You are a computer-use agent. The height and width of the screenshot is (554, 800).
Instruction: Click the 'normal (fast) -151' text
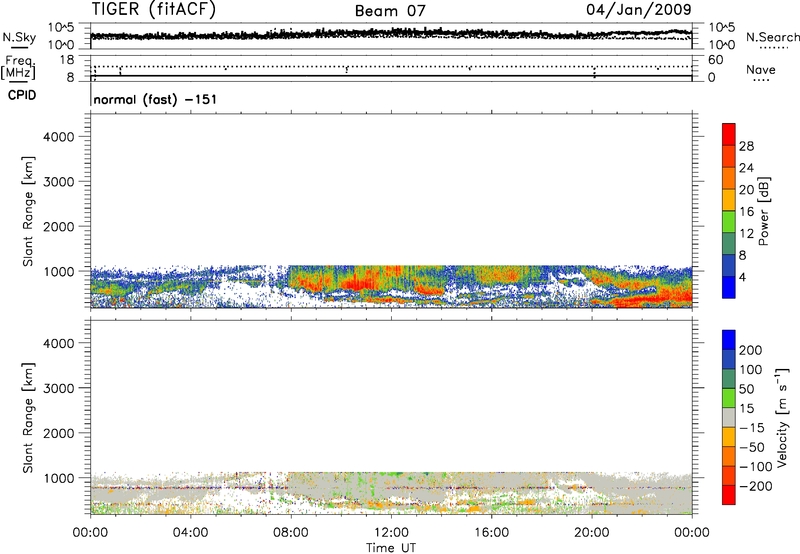pos(155,99)
